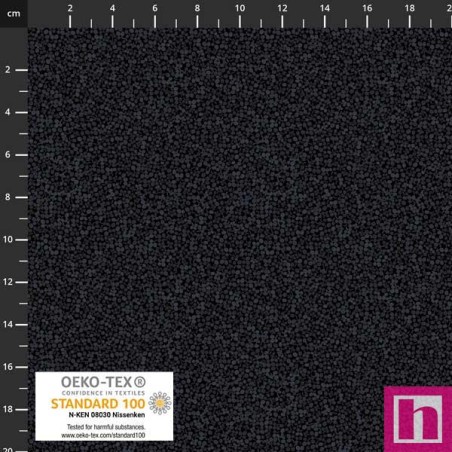Click the magenta 'h' logo icon

click(x=418, y=419)
